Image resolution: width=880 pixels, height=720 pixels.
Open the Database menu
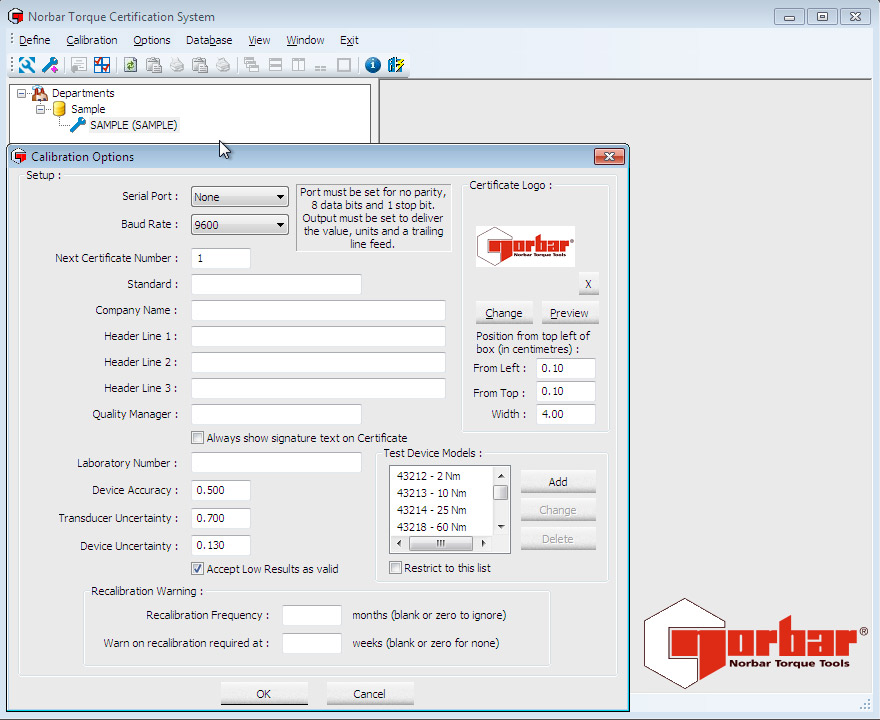[x=209, y=40]
